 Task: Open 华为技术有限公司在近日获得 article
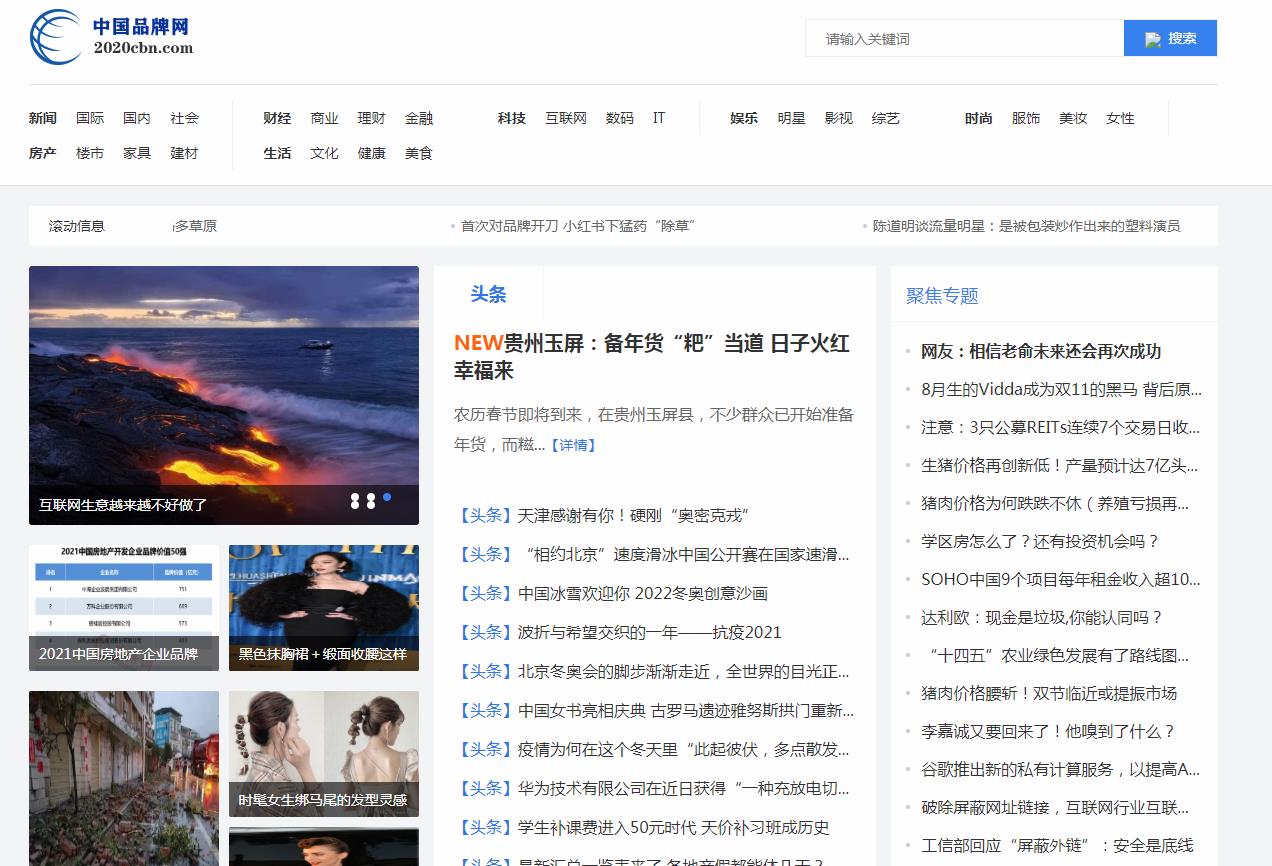point(686,789)
